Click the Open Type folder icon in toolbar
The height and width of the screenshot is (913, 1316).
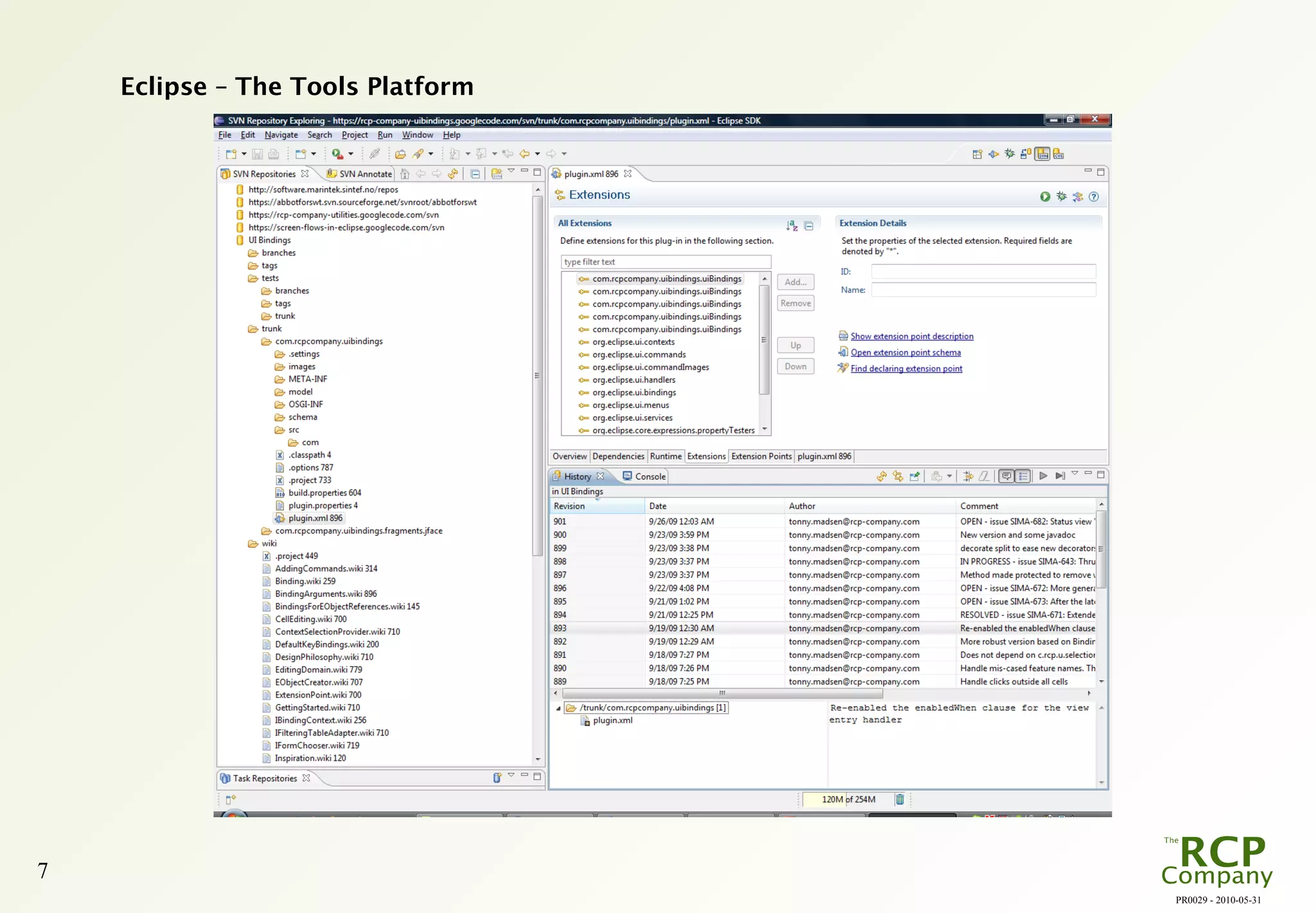pyautogui.click(x=400, y=154)
